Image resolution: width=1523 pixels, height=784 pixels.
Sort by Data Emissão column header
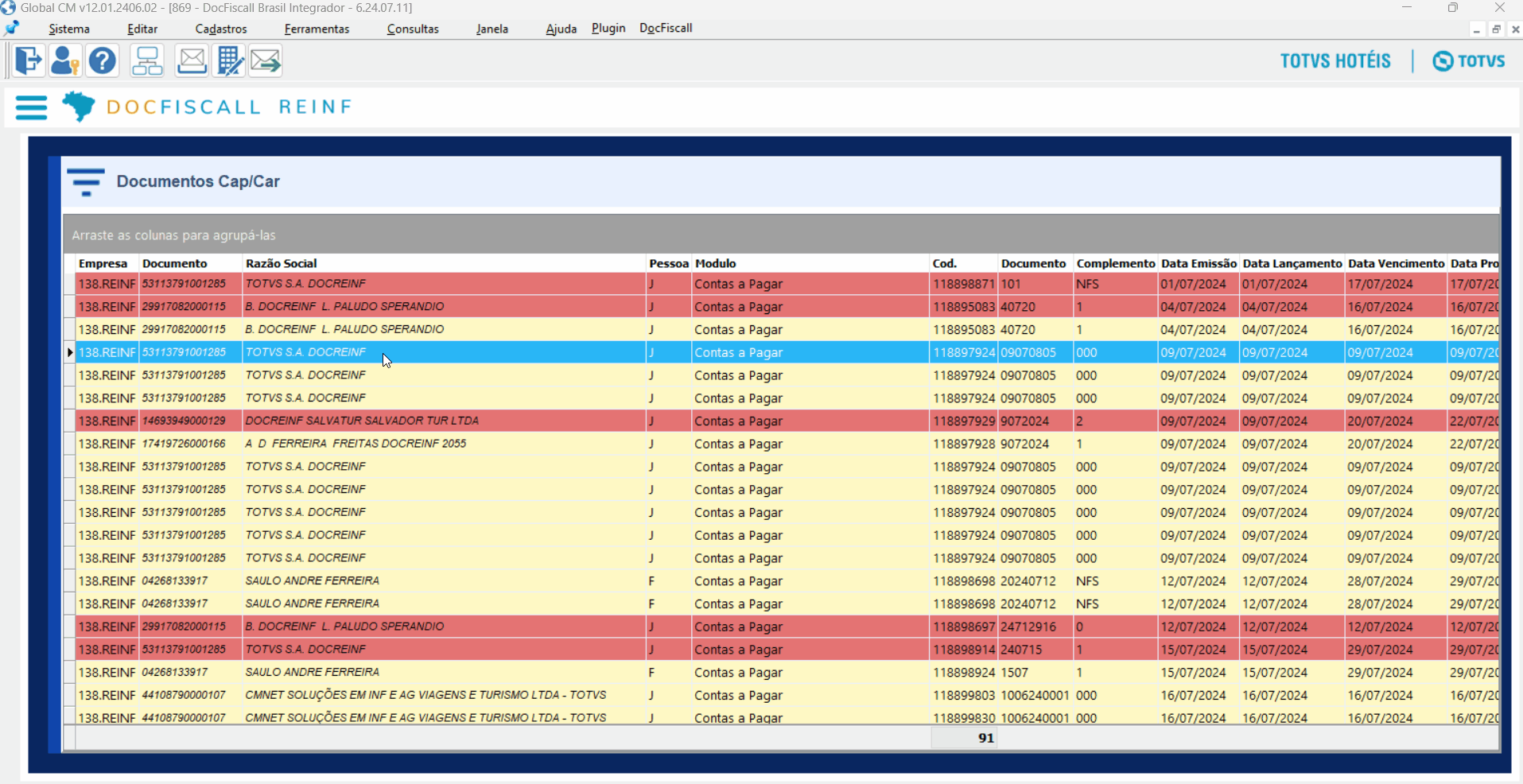point(1199,263)
